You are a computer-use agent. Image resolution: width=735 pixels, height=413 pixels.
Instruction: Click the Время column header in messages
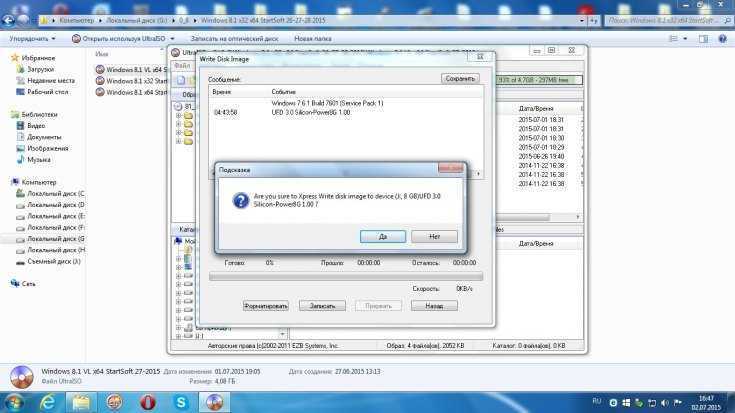pos(222,92)
